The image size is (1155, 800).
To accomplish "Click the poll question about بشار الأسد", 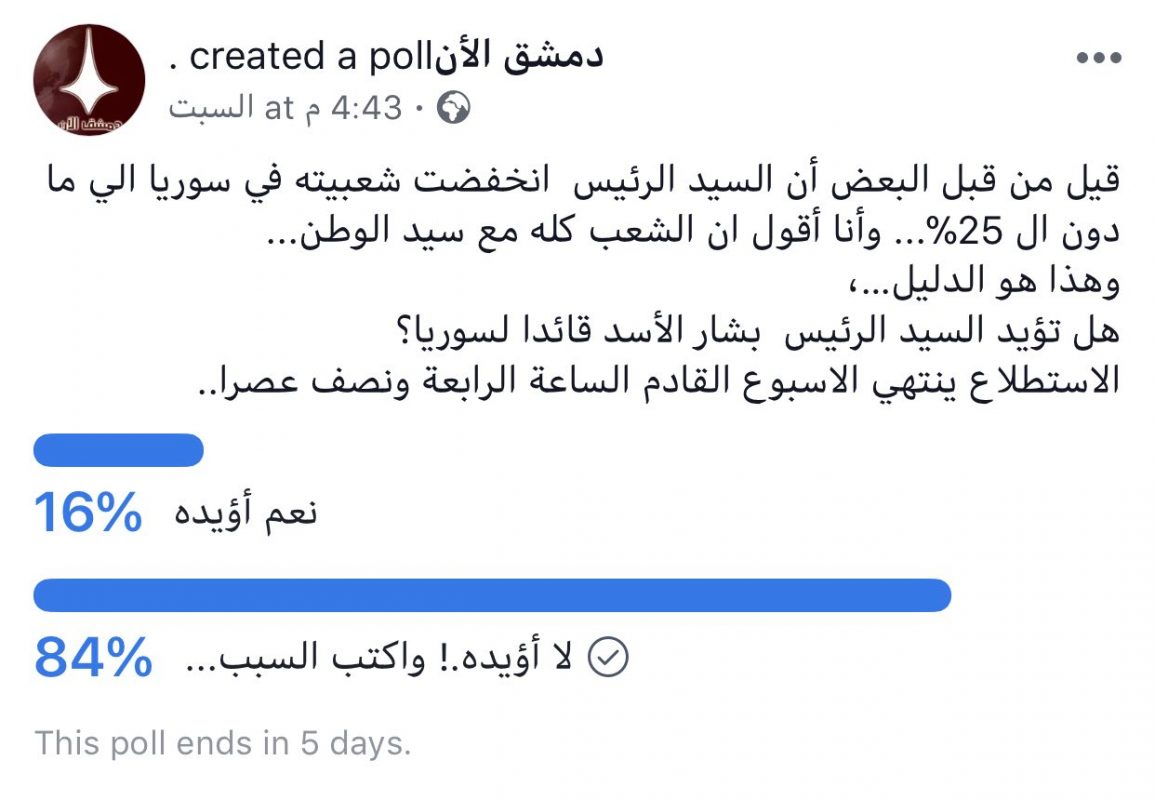I will (757, 331).
